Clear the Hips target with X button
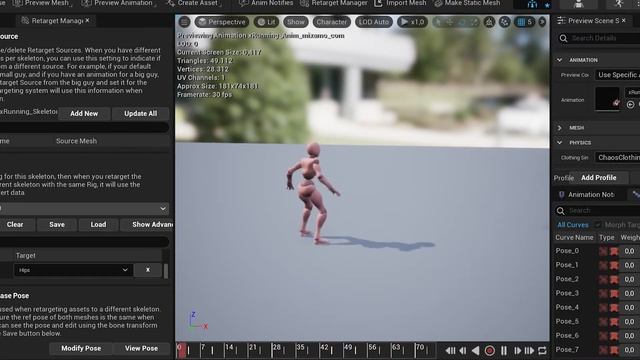 click(148, 270)
